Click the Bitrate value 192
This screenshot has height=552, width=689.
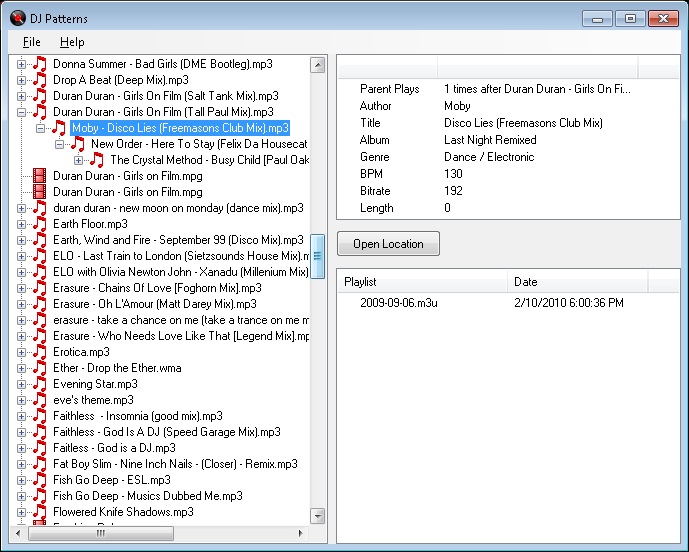click(x=453, y=191)
